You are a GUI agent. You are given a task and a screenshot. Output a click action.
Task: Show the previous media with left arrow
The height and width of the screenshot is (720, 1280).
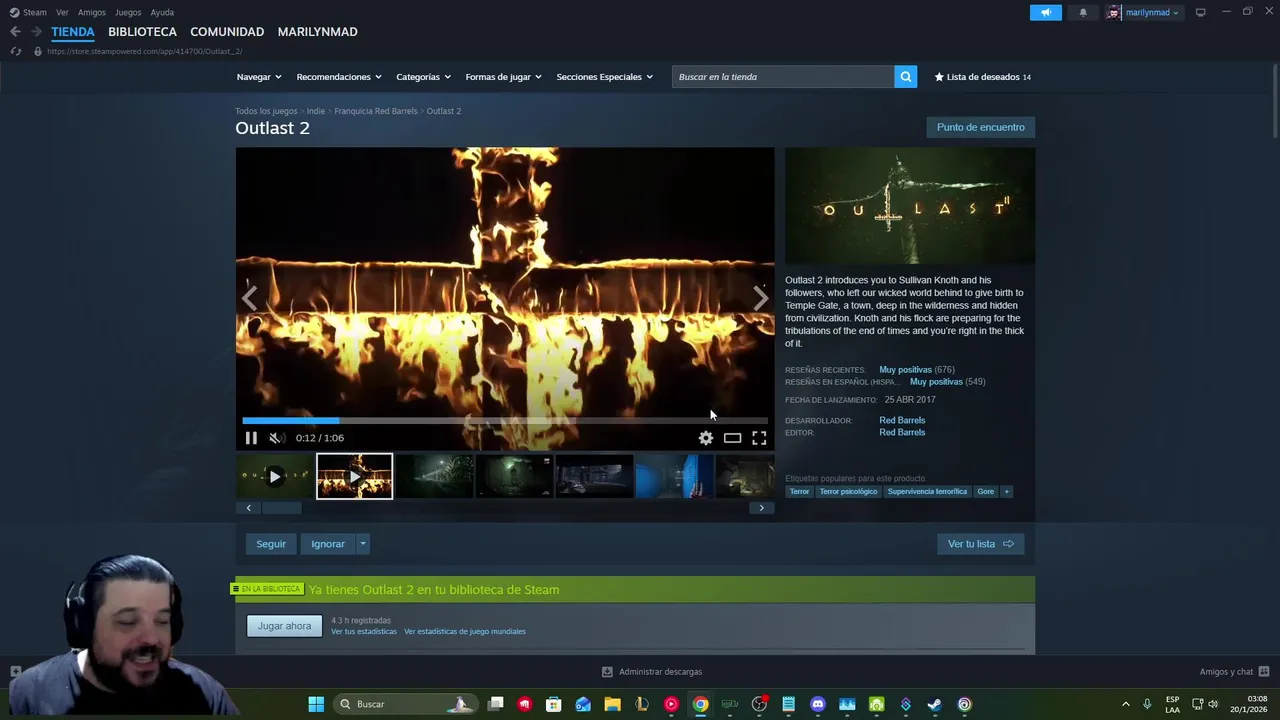coord(249,297)
